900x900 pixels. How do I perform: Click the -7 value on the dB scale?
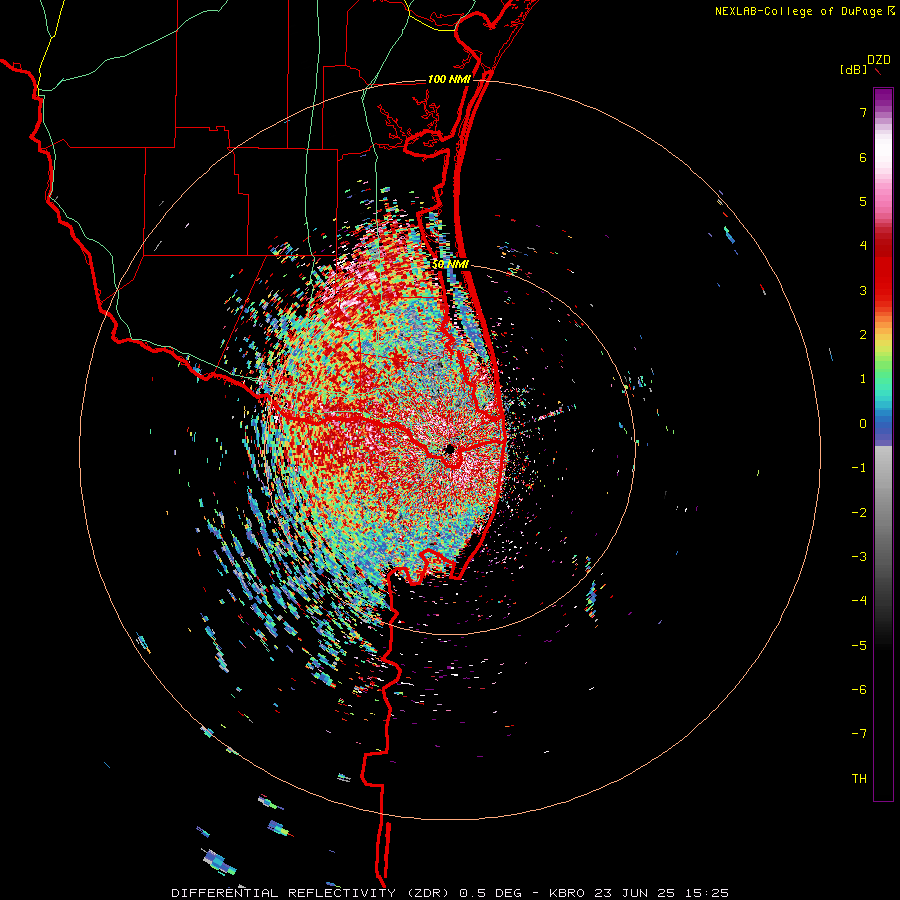[x=859, y=734]
